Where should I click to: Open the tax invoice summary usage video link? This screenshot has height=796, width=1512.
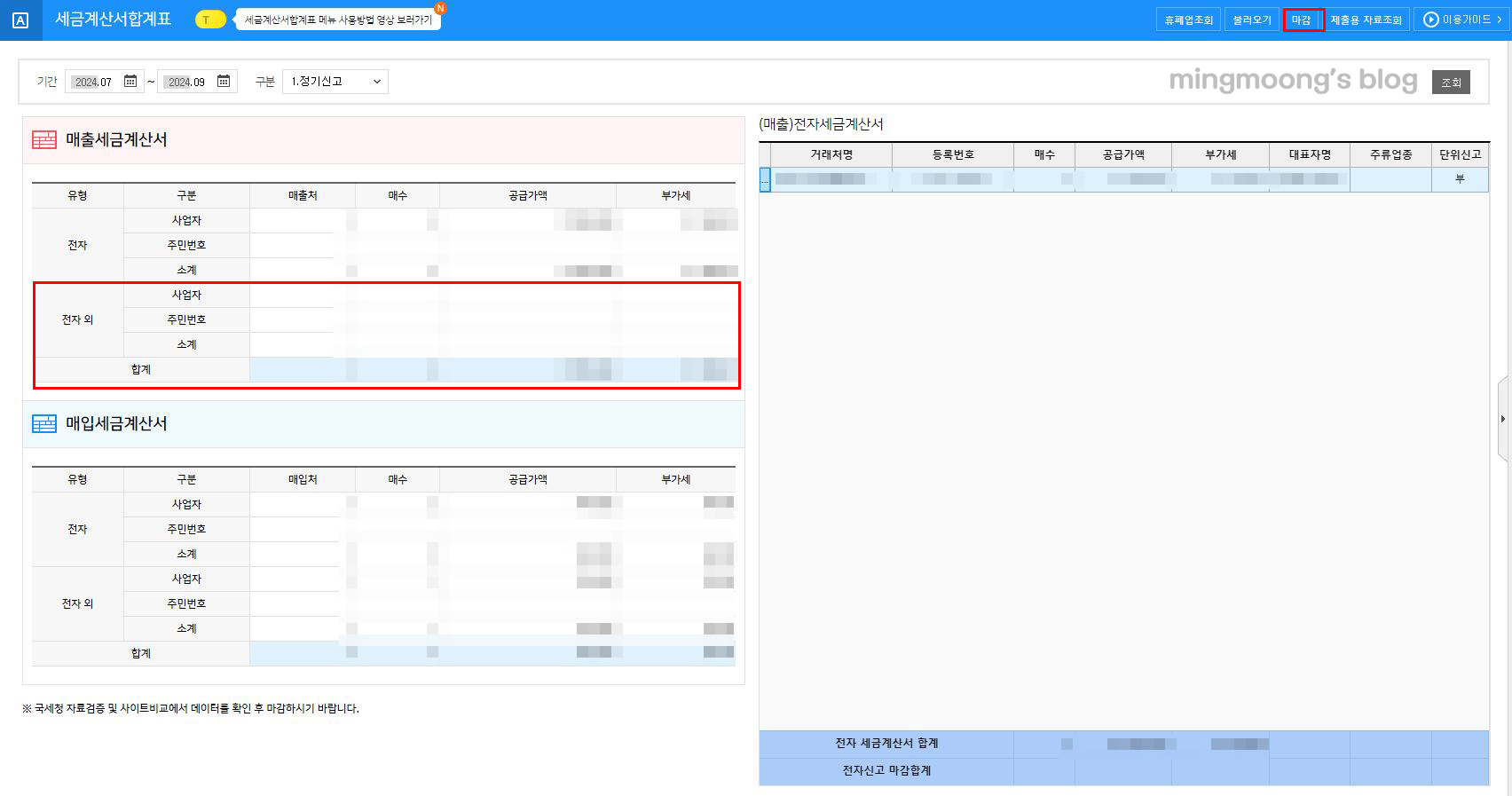click(338, 20)
